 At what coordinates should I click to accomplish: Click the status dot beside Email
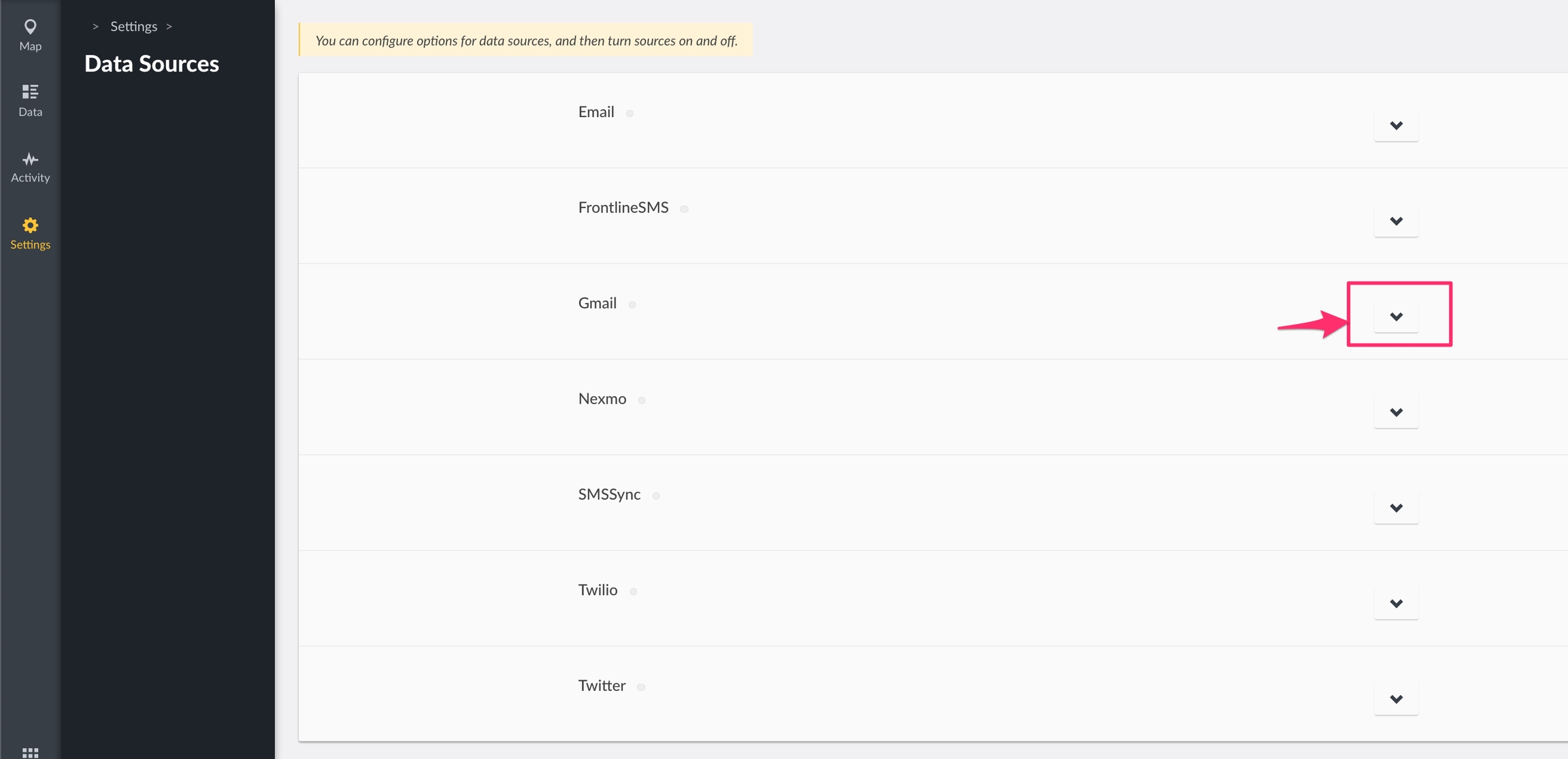coord(630,114)
